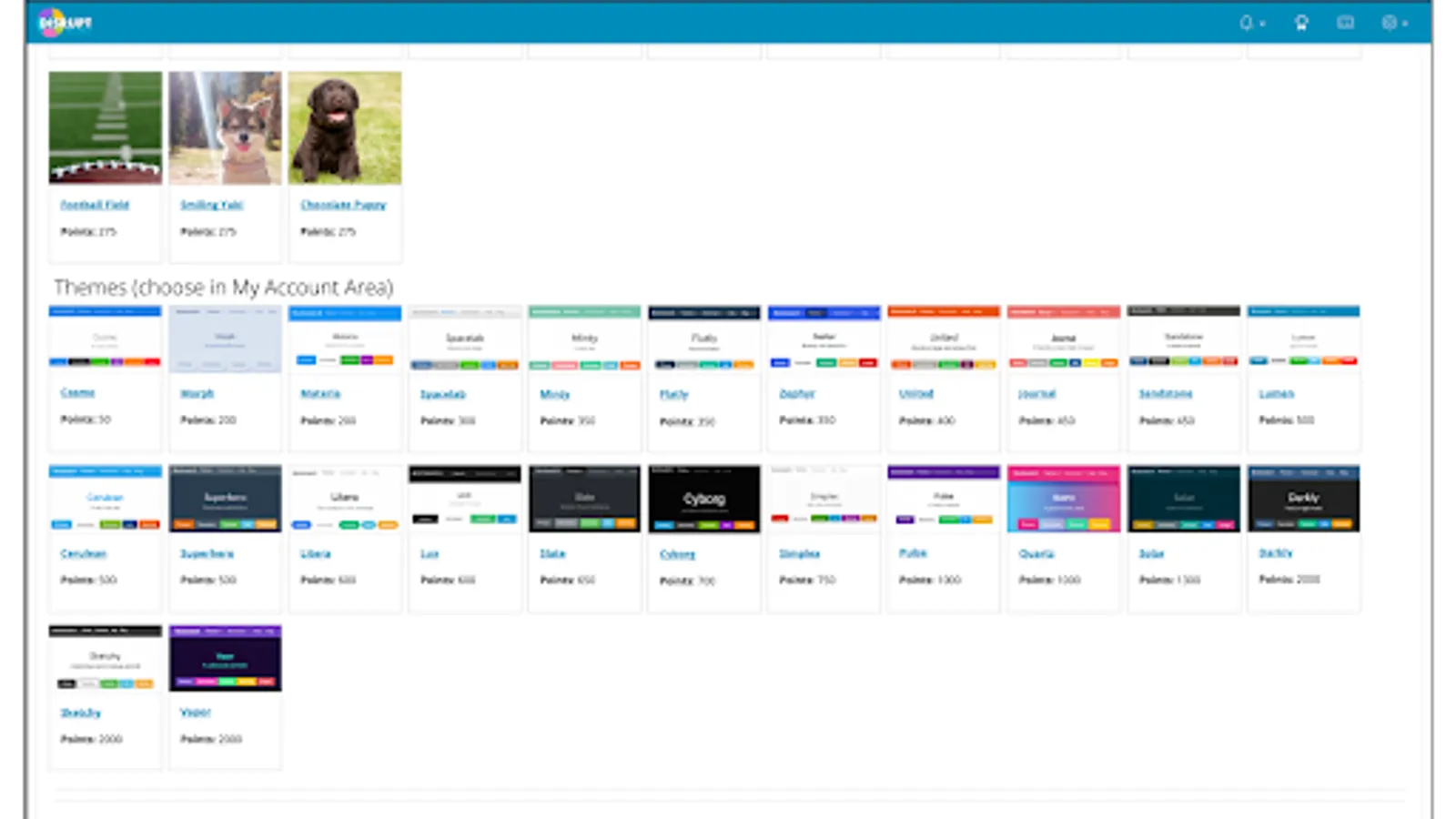Select the smiling husky dog thumbnail
This screenshot has width=1456, height=819.
click(x=225, y=128)
